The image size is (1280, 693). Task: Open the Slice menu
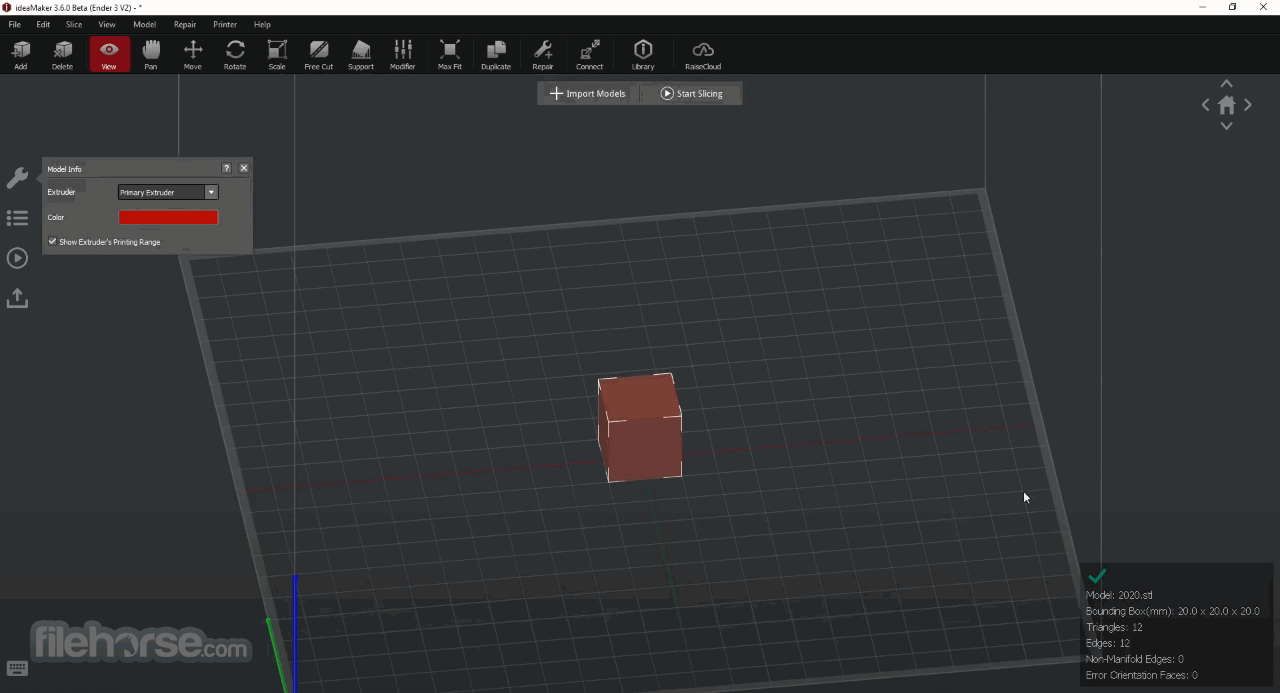coord(74,24)
